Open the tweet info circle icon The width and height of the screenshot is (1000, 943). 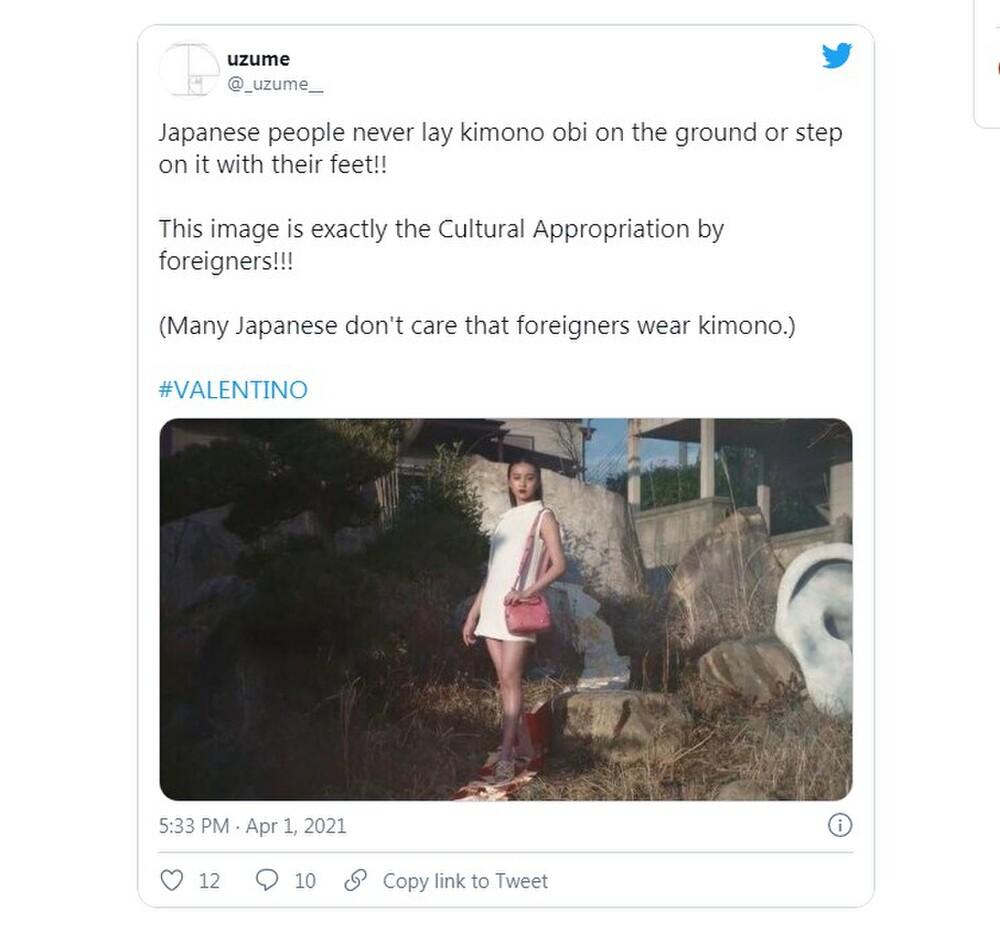840,825
